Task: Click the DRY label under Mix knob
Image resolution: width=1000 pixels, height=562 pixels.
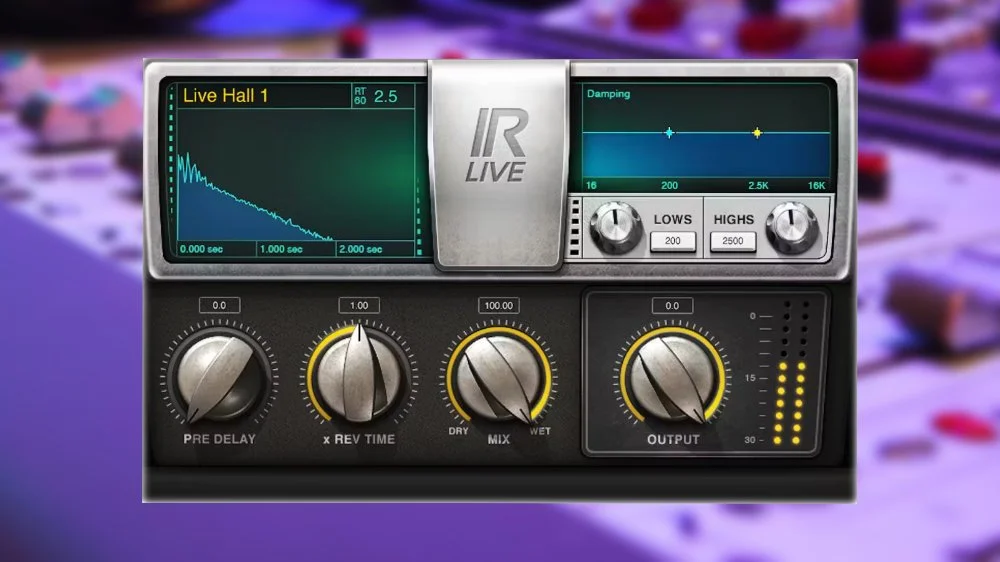Action: pyautogui.click(x=459, y=431)
